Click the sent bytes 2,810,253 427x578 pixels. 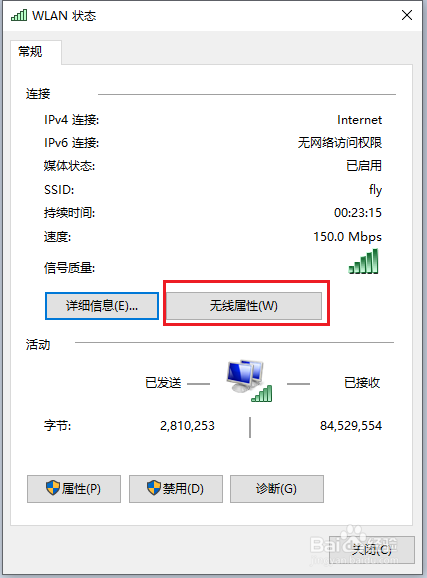(187, 426)
